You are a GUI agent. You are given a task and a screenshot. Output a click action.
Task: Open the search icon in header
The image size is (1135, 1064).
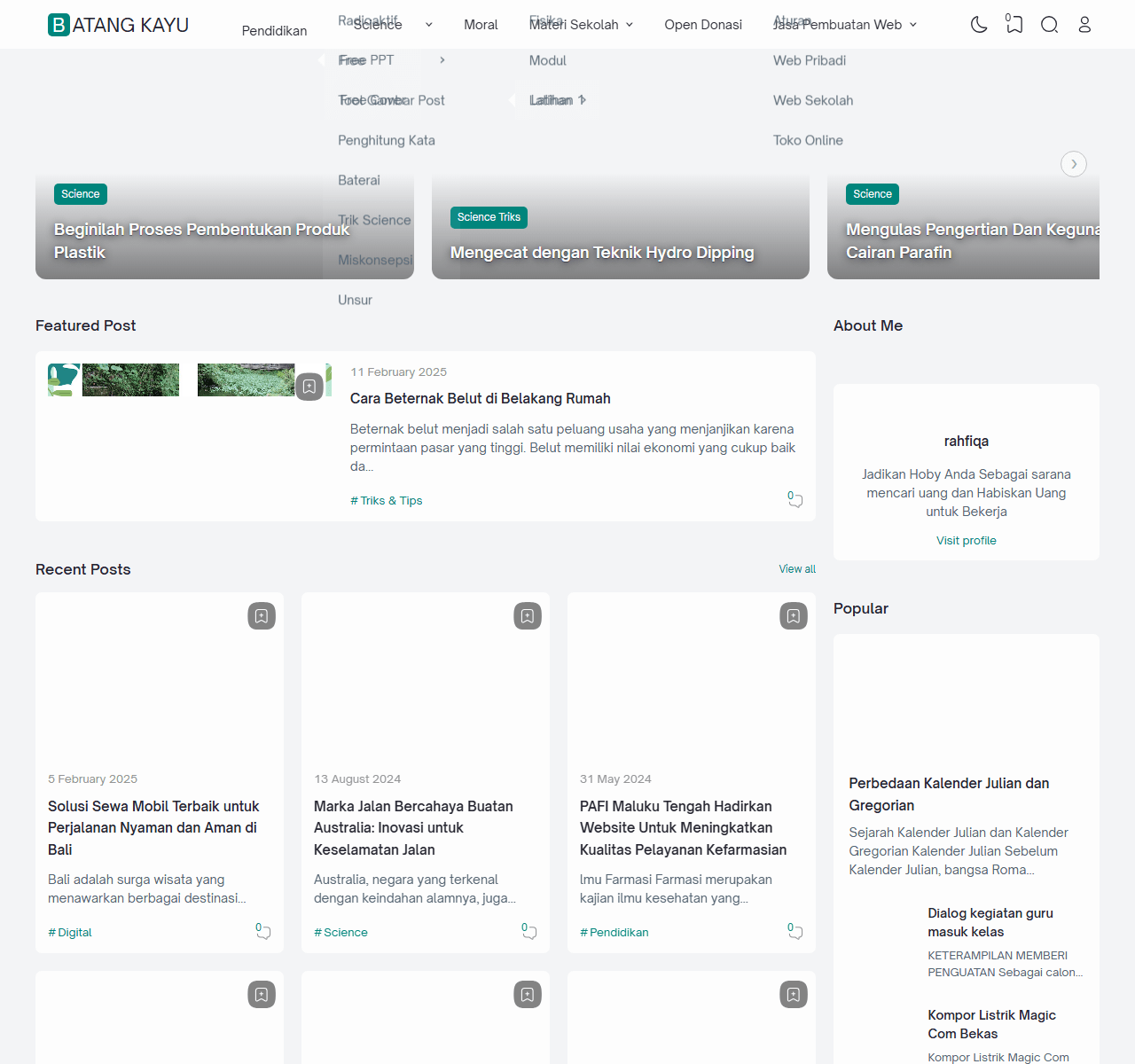1050,25
